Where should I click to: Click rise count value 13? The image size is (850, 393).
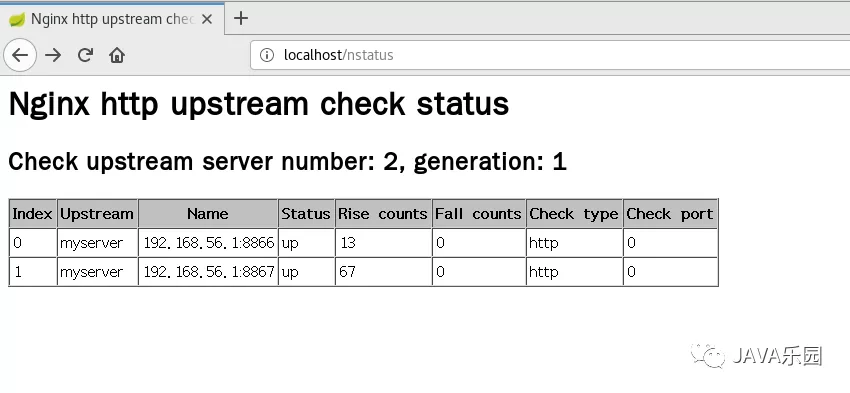(x=348, y=243)
